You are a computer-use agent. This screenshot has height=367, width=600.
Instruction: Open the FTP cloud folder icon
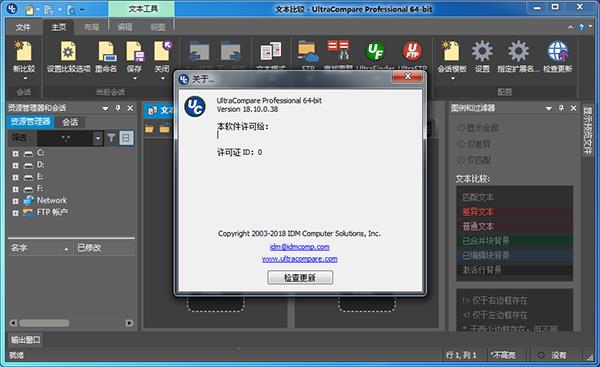click(x=308, y=52)
